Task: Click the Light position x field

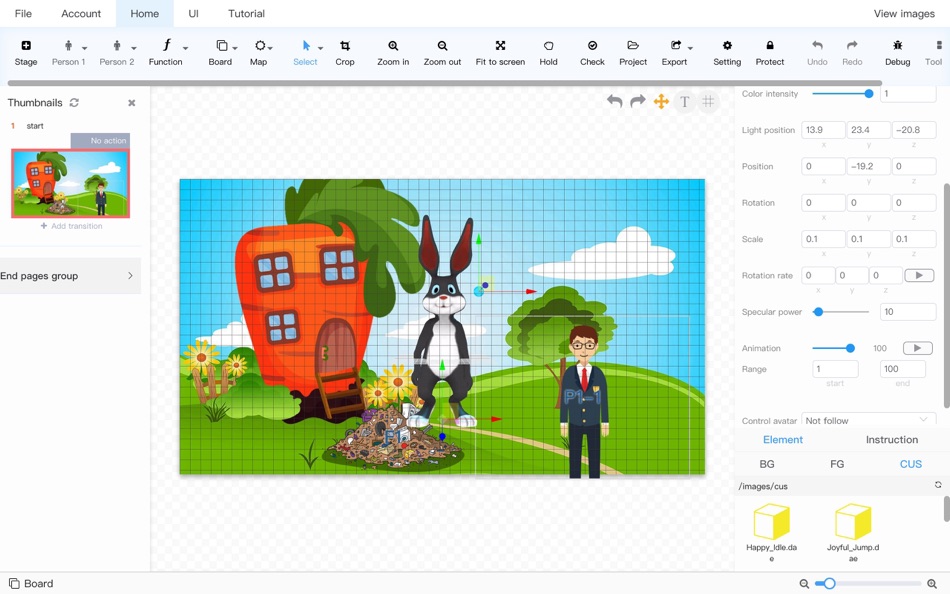Action: (x=823, y=130)
